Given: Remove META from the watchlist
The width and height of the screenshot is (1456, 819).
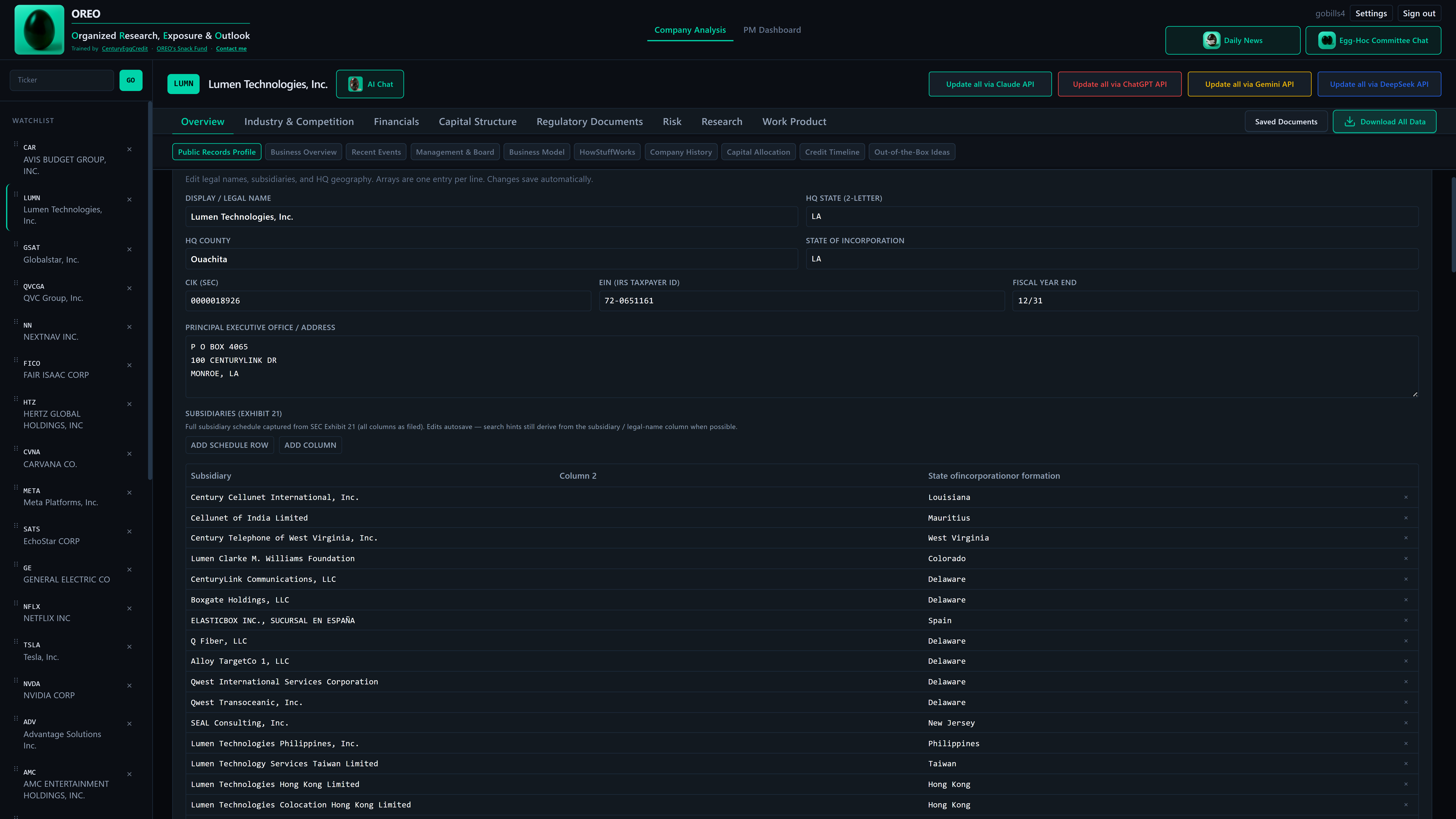Looking at the screenshot, I should point(129,493).
